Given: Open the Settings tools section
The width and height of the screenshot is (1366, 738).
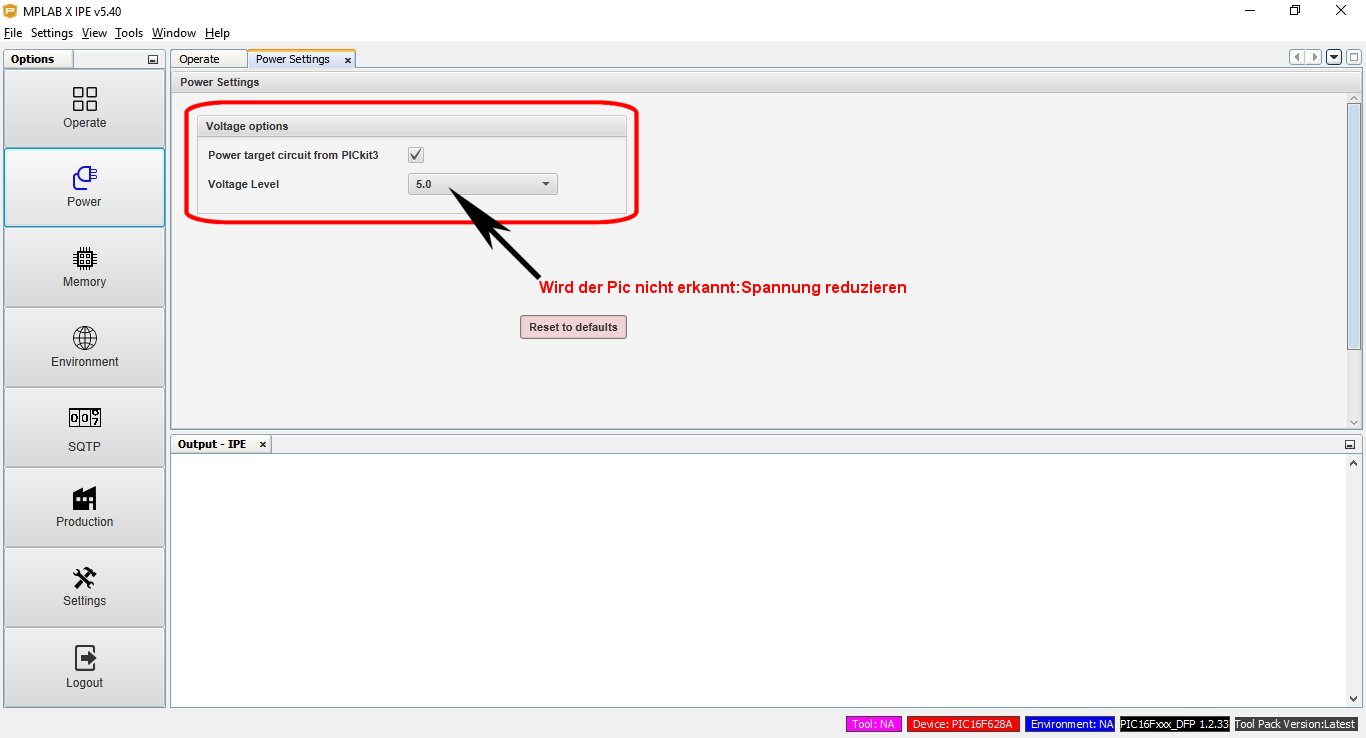Looking at the screenshot, I should [84, 587].
